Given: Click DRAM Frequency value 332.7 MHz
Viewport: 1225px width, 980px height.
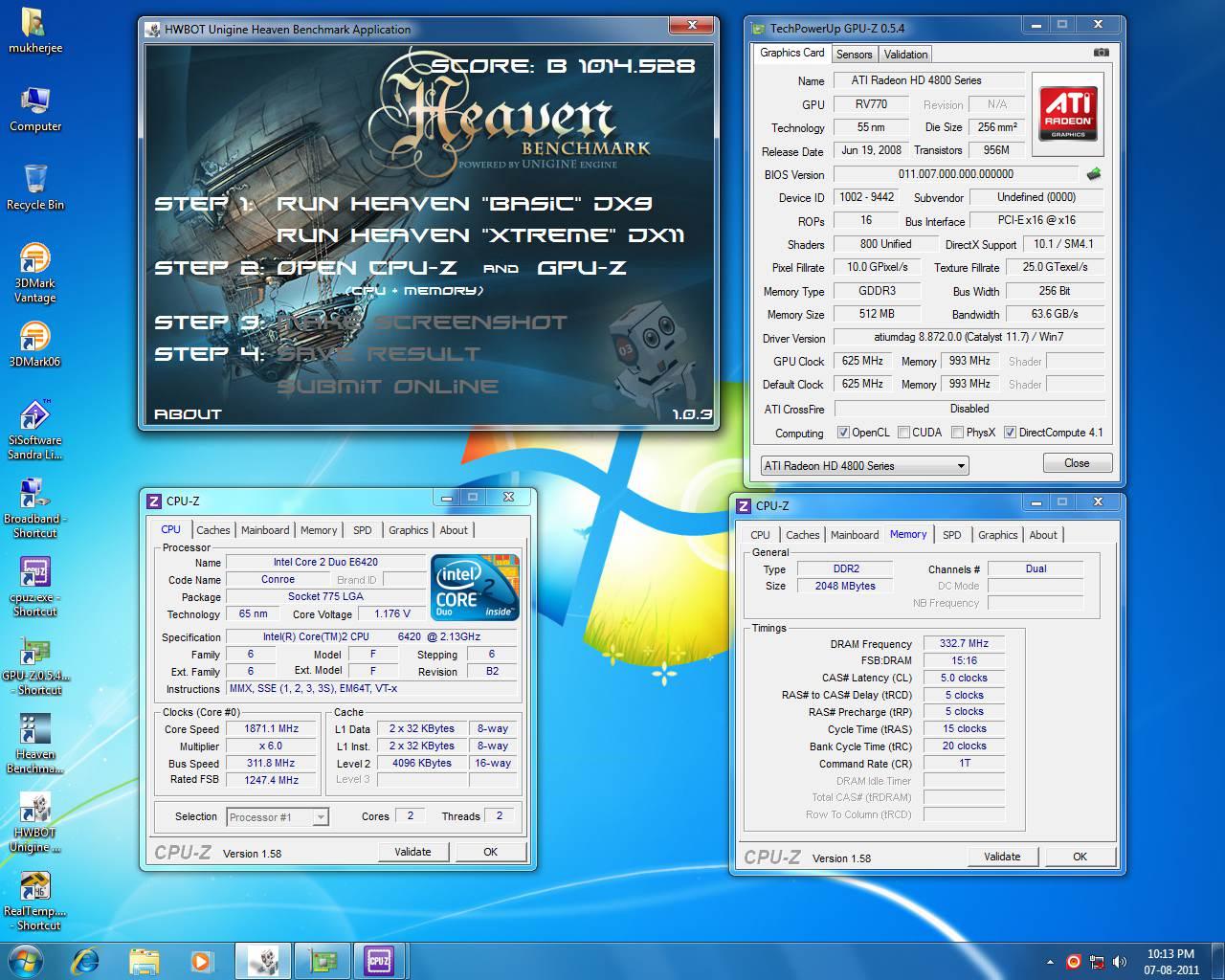Looking at the screenshot, I should point(964,644).
